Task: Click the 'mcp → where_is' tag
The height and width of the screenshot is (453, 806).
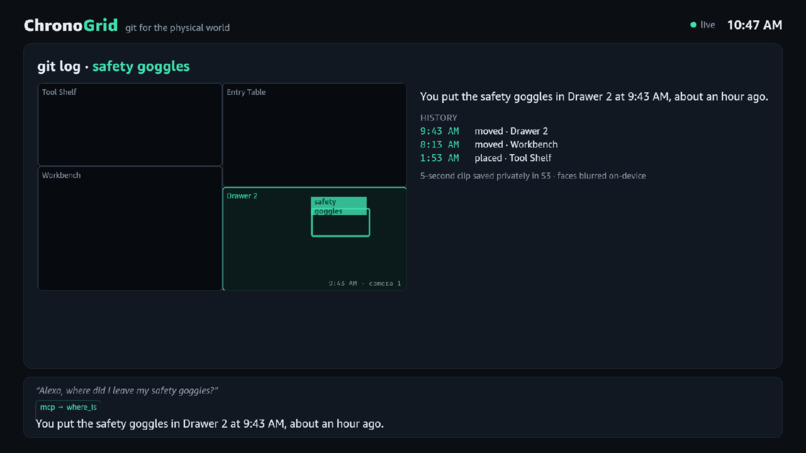Action: pyautogui.click(x=68, y=407)
